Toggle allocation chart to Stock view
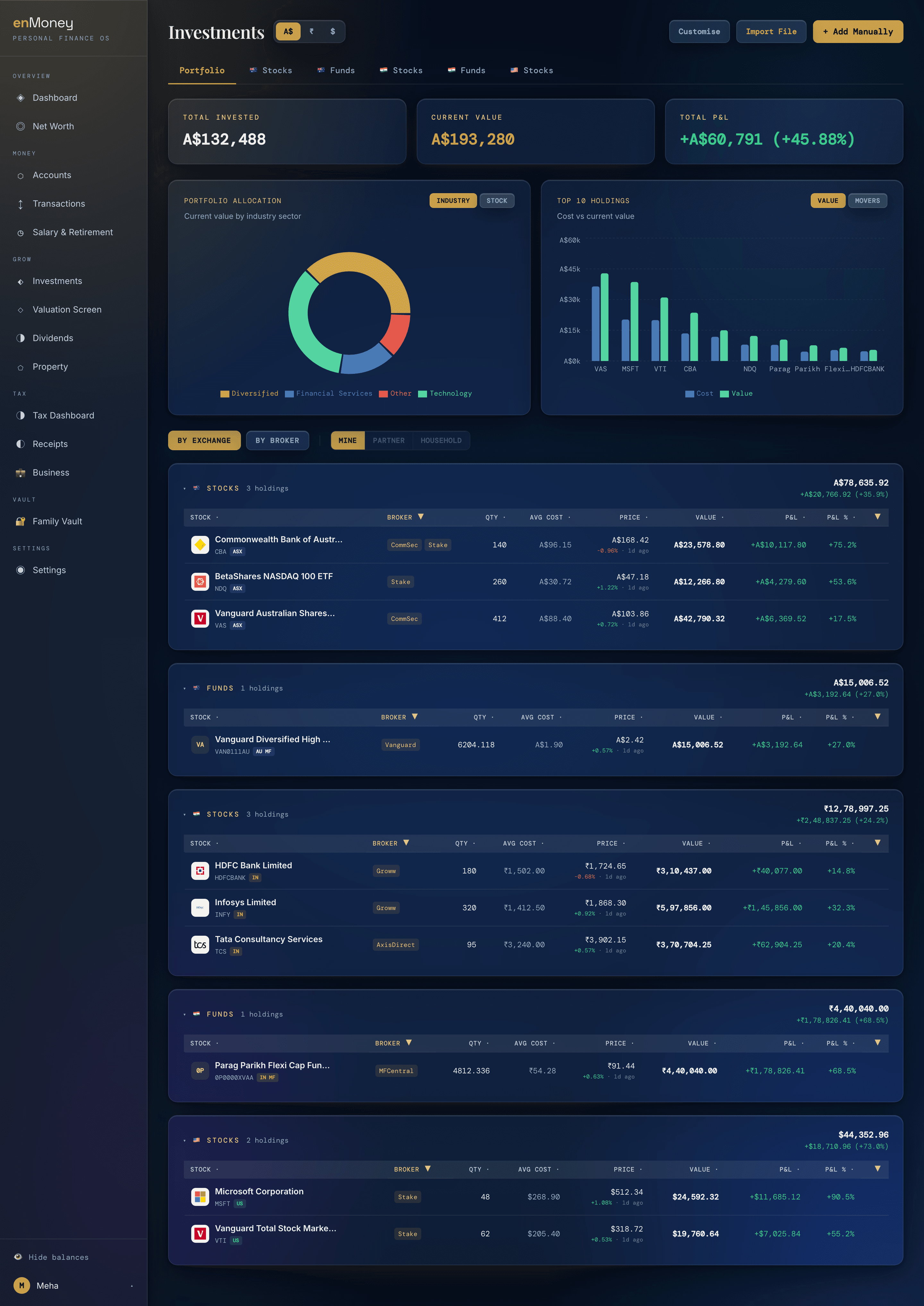This screenshot has height=1306, width=924. click(497, 200)
